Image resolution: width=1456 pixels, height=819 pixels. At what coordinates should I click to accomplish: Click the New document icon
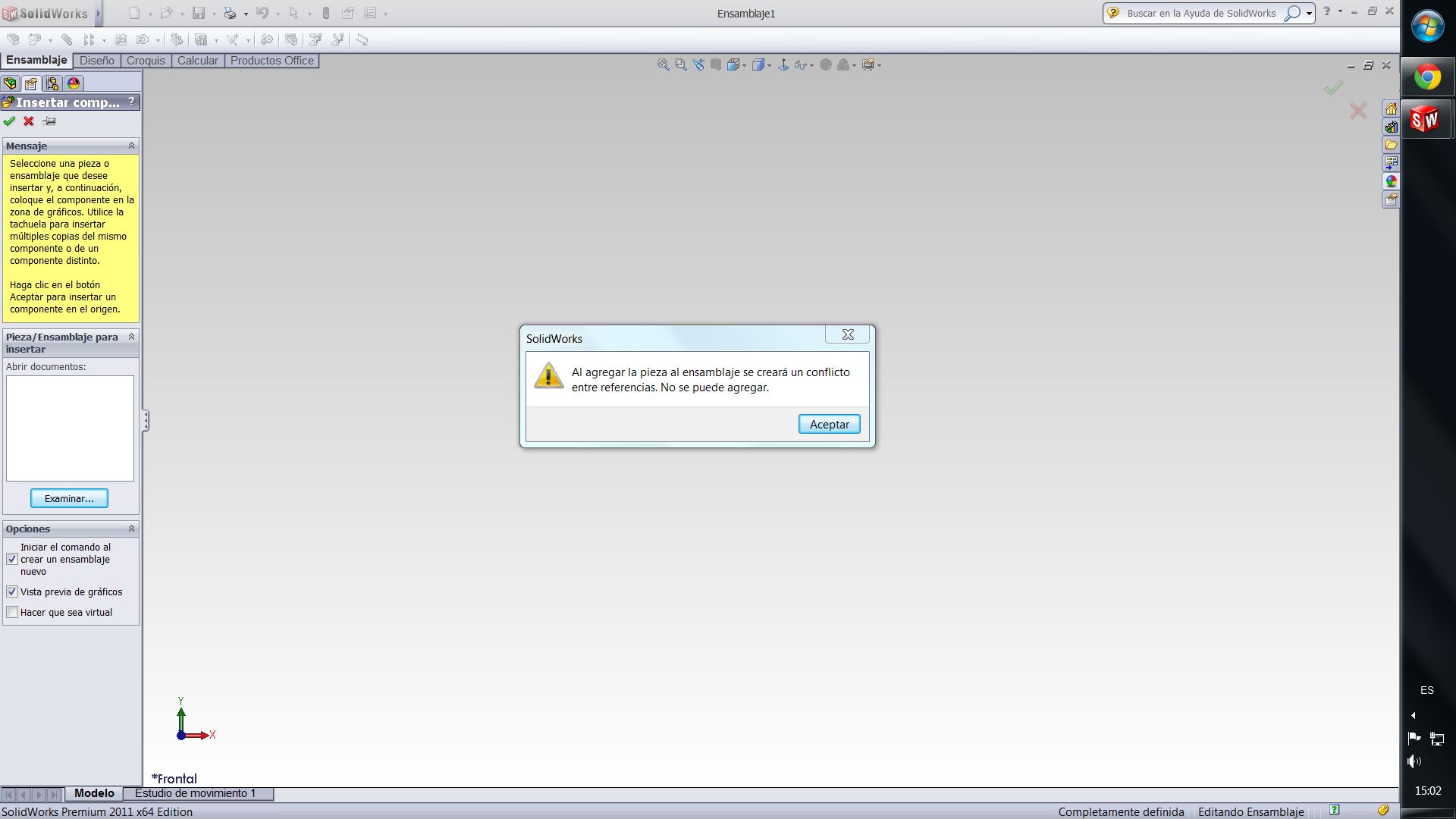134,13
